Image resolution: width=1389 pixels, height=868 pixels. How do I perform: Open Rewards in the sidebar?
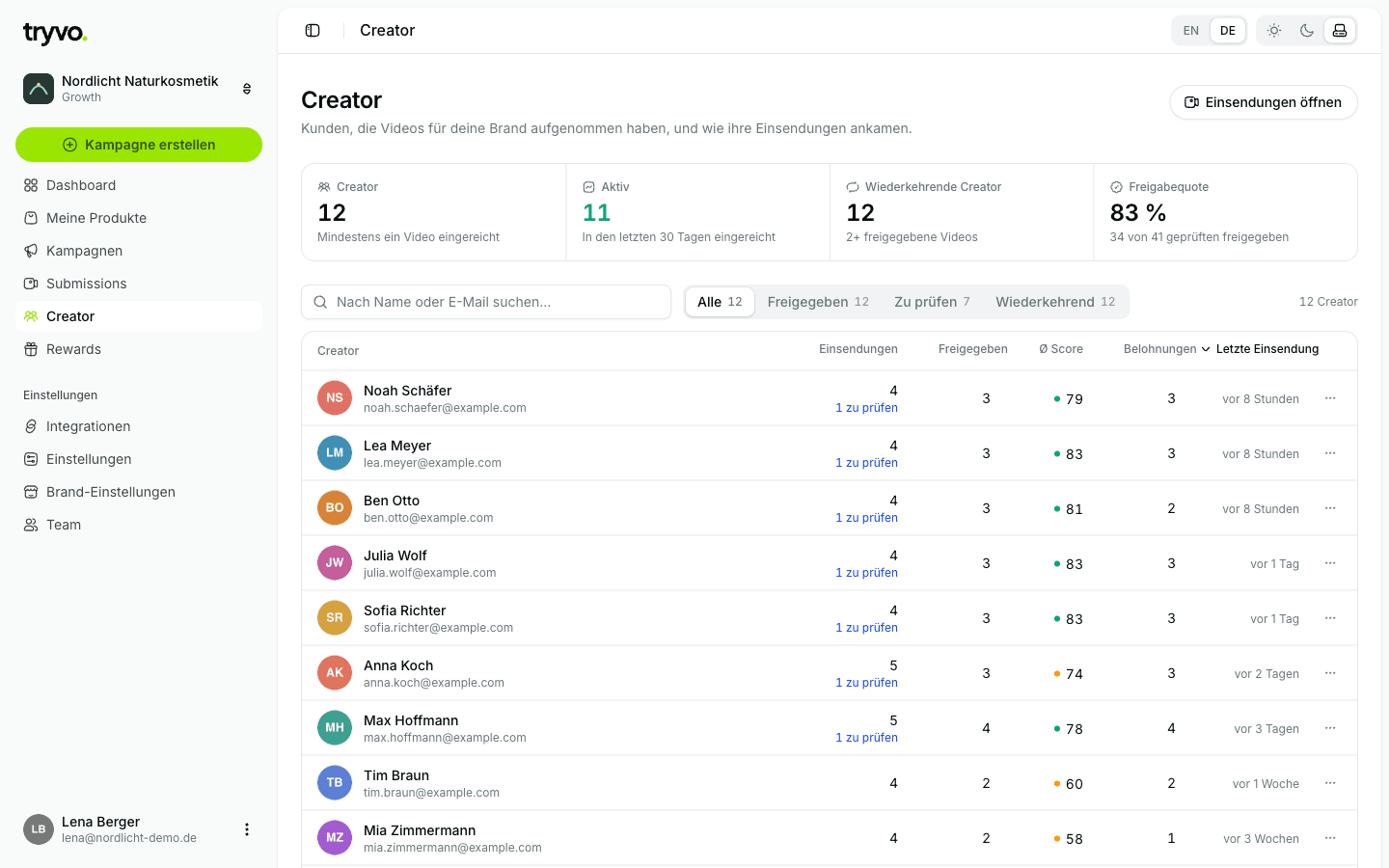tap(139, 349)
